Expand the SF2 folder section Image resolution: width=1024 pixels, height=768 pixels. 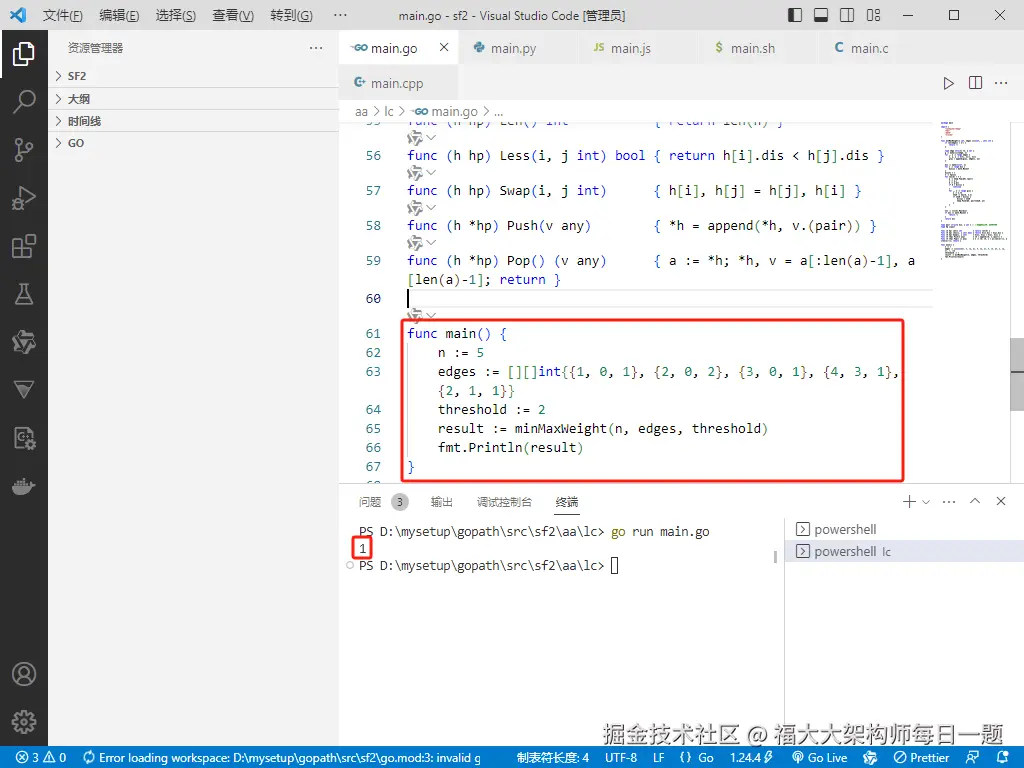point(193,76)
